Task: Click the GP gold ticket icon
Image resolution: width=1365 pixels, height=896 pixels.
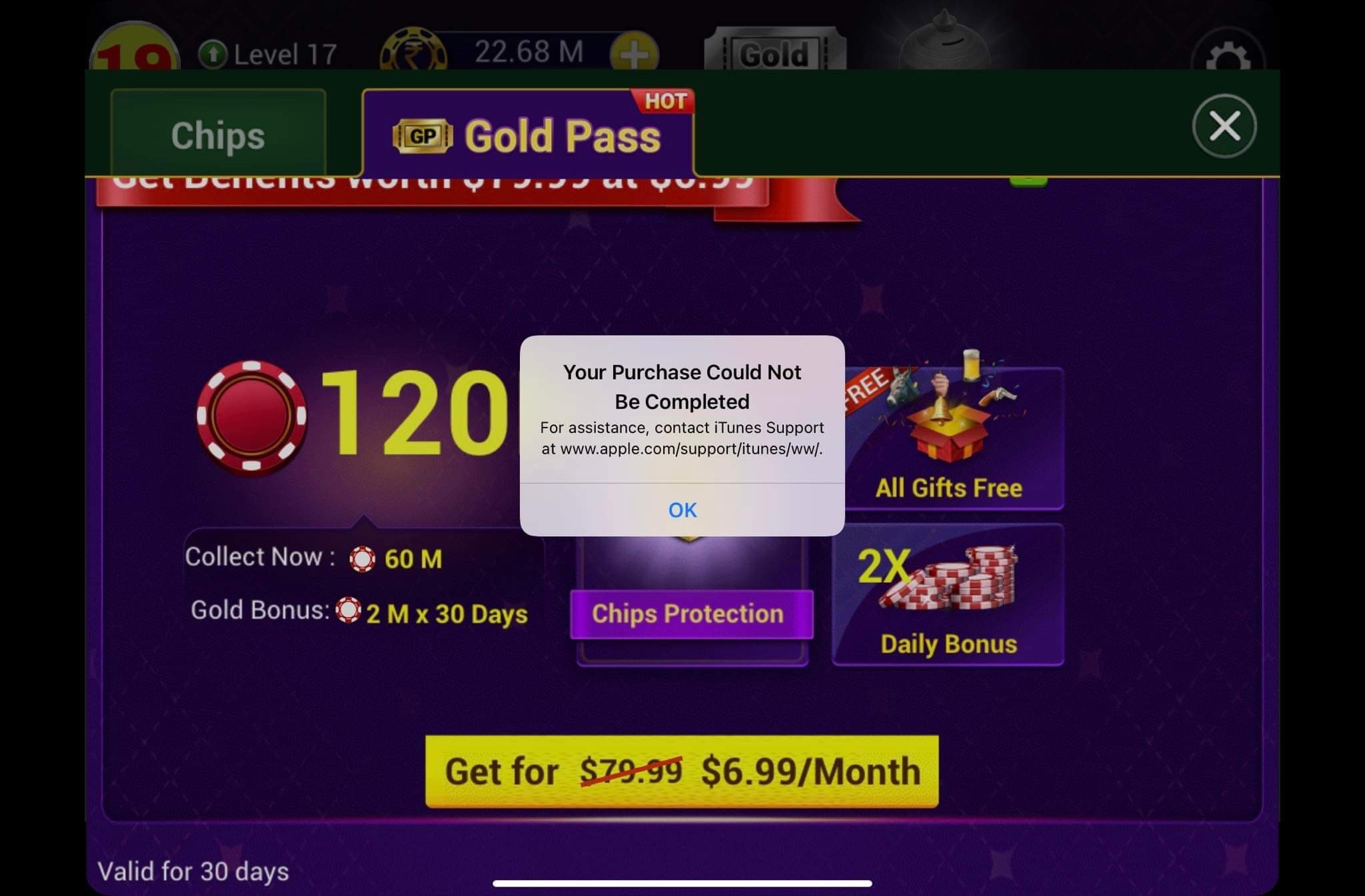Action: [x=423, y=136]
